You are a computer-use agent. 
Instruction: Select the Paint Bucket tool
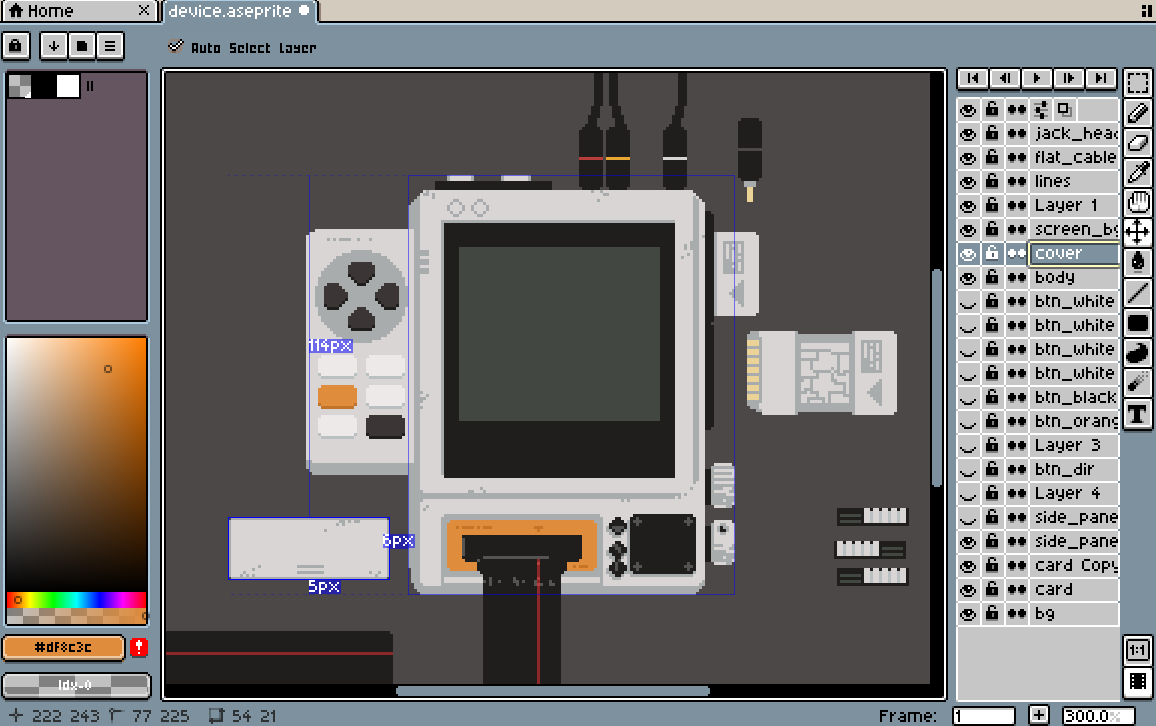(x=1137, y=262)
